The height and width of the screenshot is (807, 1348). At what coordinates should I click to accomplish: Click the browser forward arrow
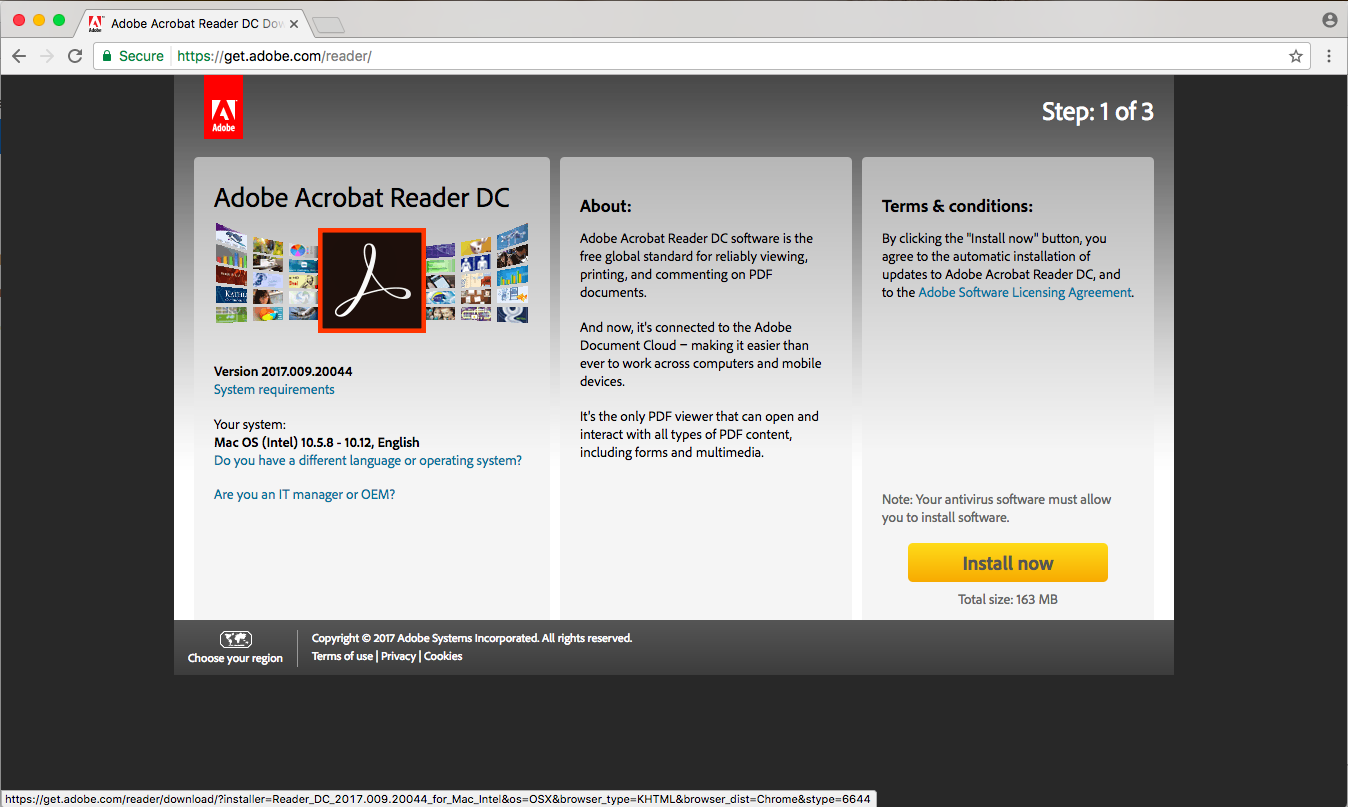click(46, 56)
